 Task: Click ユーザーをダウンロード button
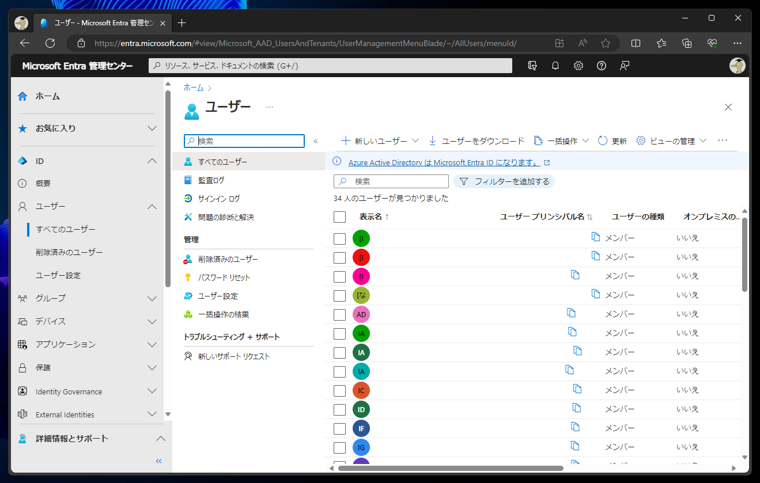476,141
